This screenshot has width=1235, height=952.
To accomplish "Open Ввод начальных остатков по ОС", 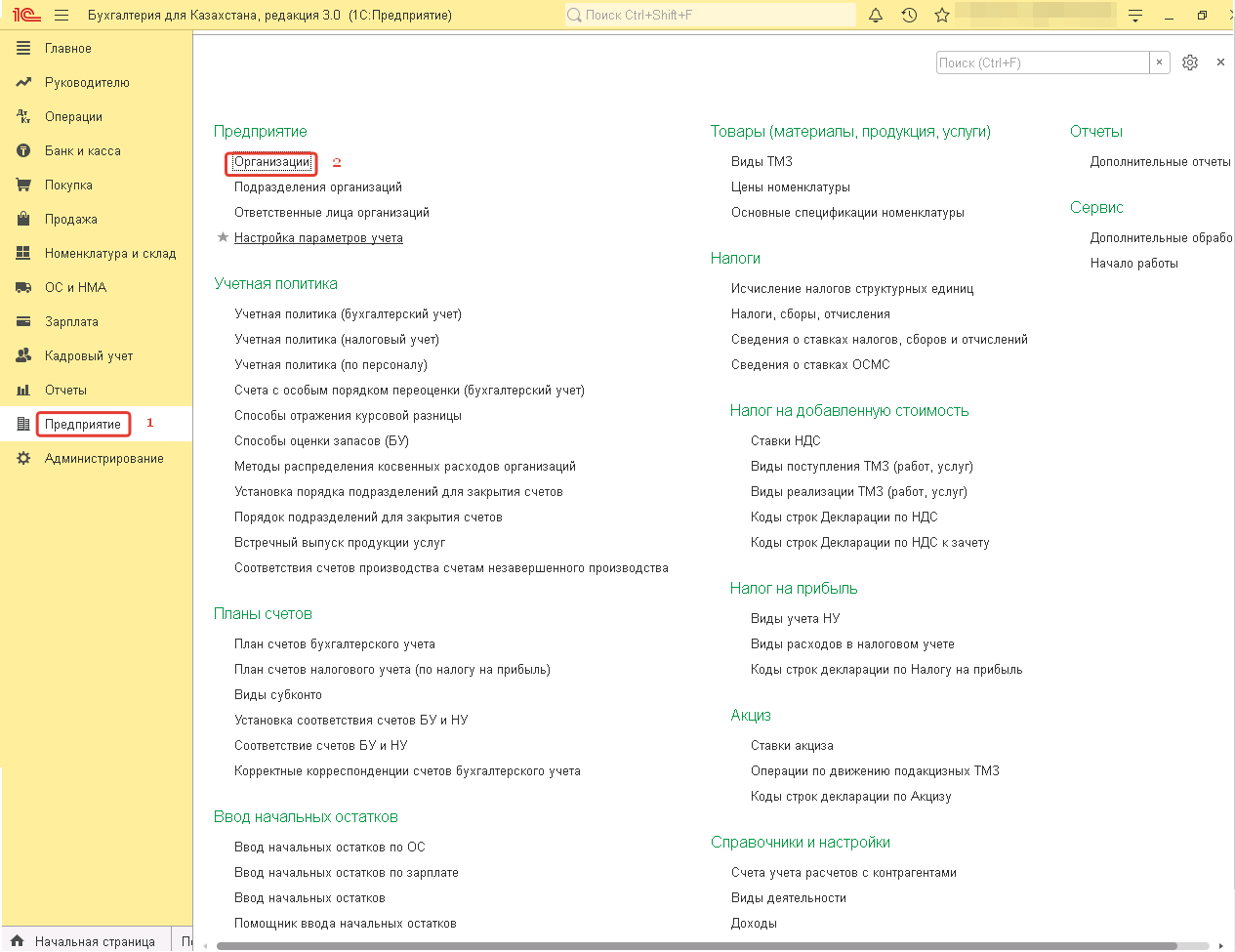I will click(x=330, y=848).
